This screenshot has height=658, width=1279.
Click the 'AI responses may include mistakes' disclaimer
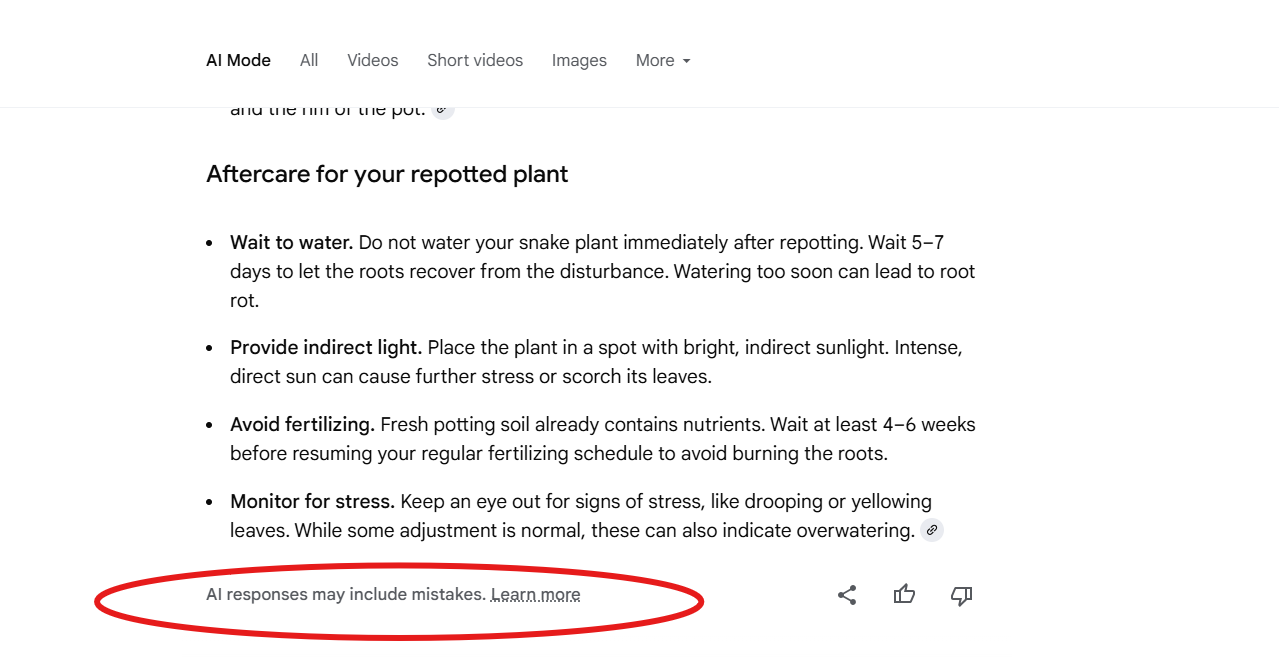point(345,594)
